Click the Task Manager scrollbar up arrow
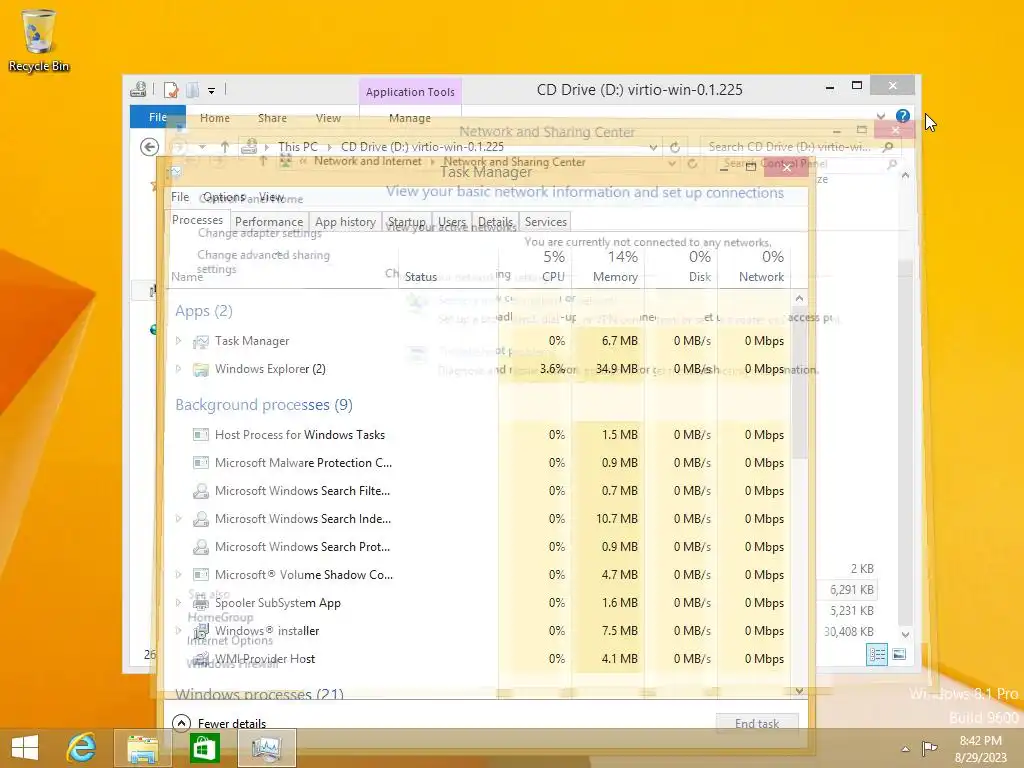Screen dimensions: 1024x768 [799, 298]
